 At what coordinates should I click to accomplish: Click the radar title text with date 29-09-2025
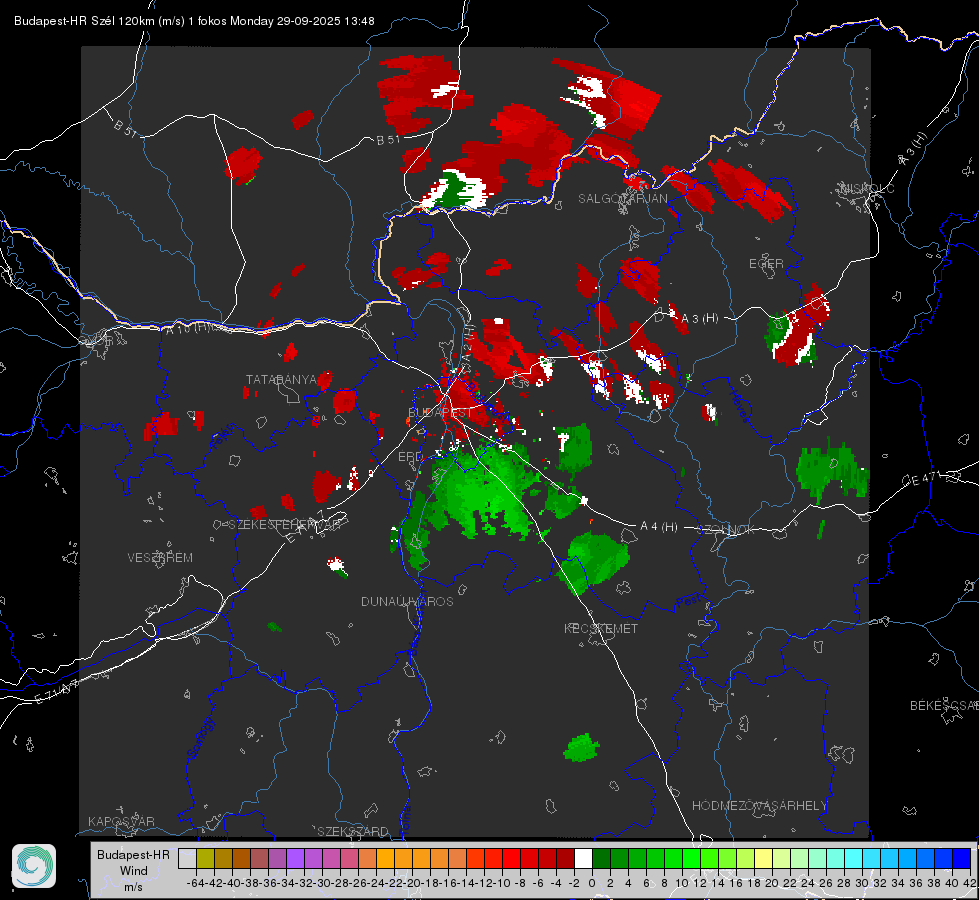tap(194, 21)
